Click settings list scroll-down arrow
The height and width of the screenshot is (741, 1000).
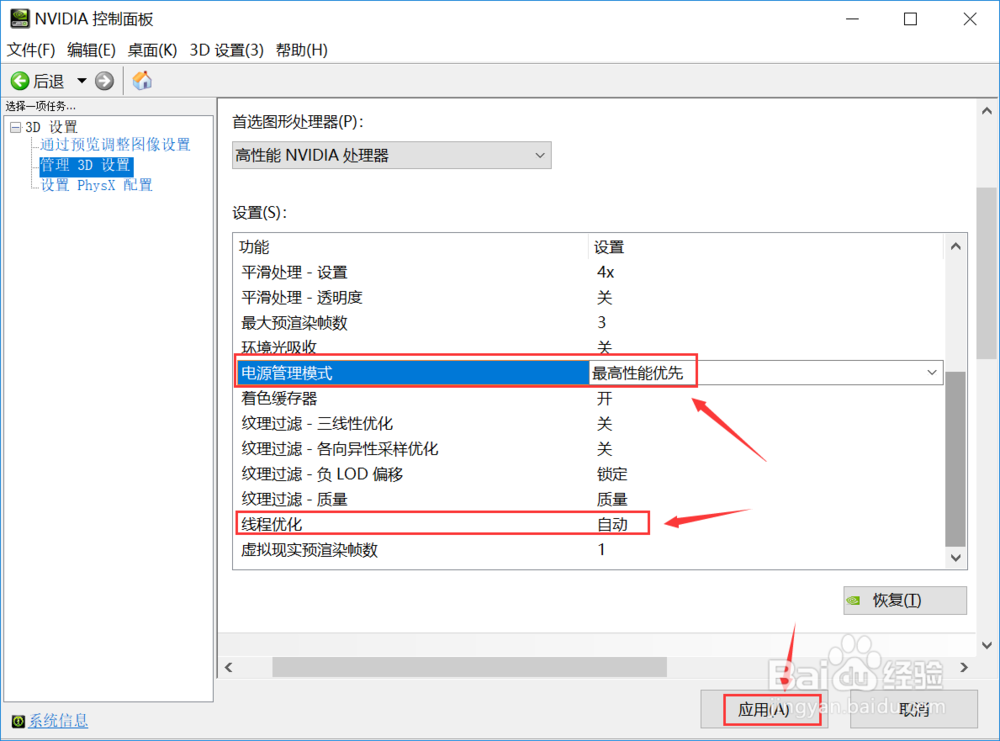point(955,558)
